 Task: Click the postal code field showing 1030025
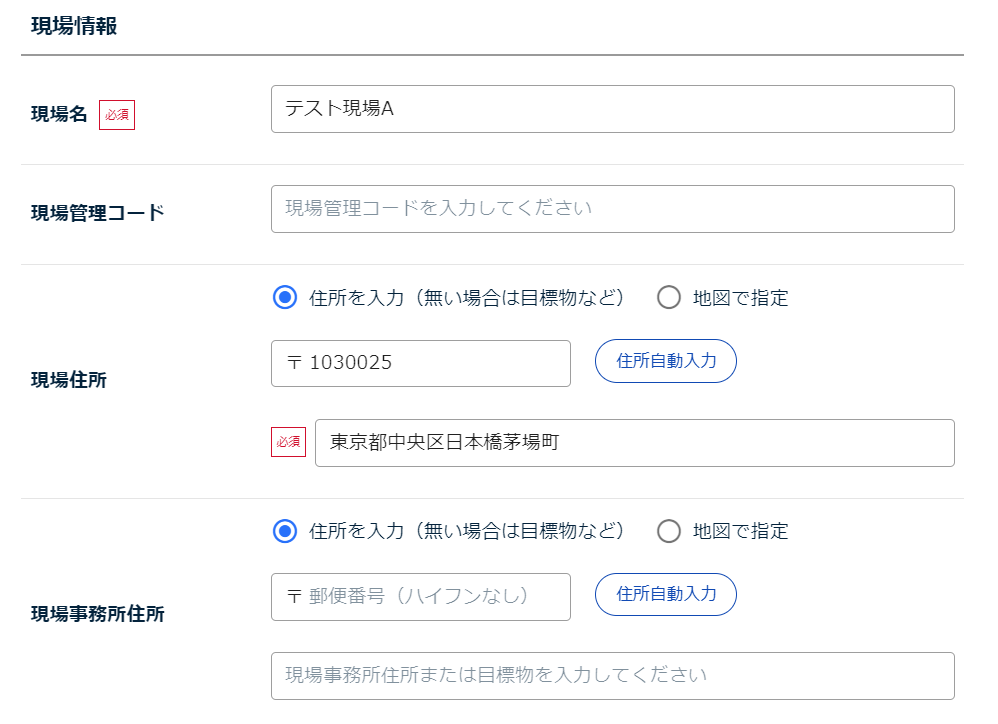pyautogui.click(x=421, y=363)
